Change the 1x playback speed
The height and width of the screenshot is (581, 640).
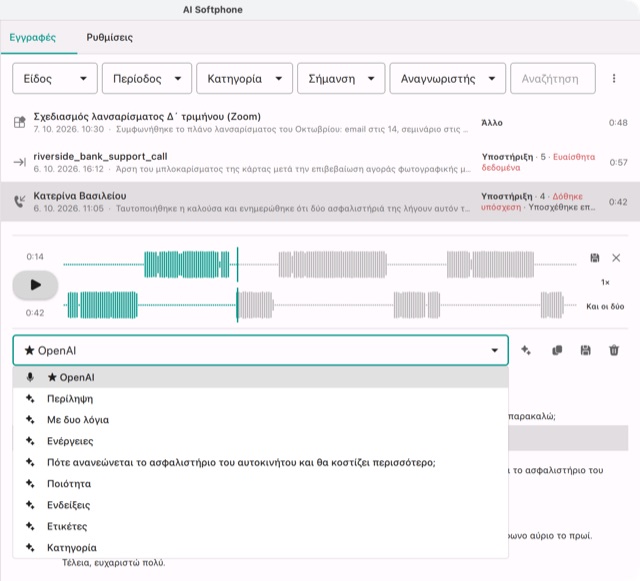point(605,282)
